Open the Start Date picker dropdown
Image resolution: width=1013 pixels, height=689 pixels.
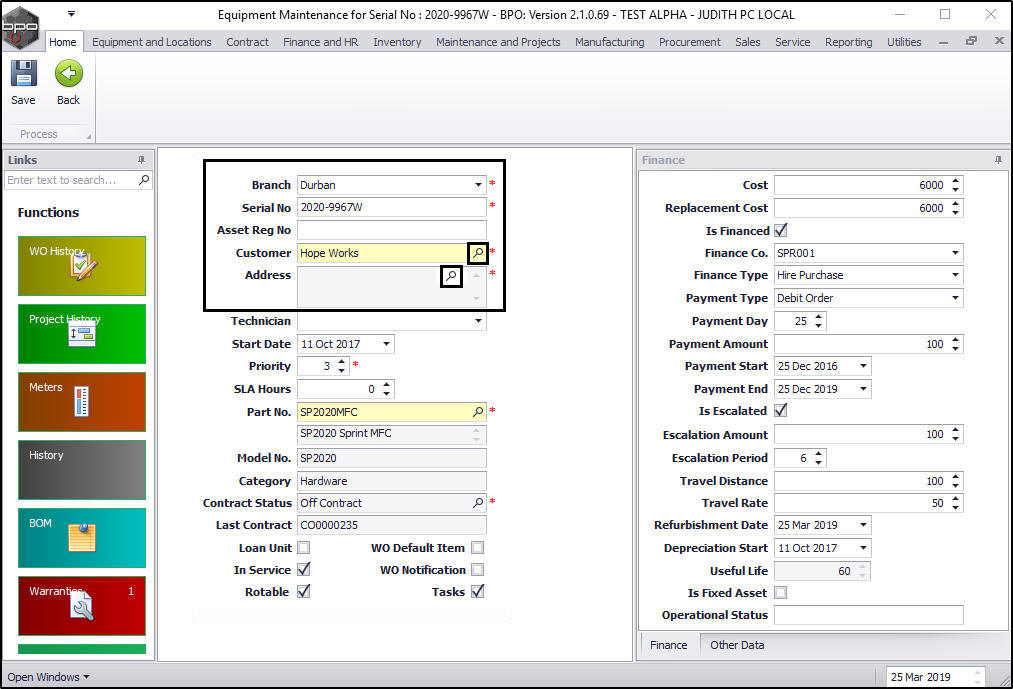(386, 344)
